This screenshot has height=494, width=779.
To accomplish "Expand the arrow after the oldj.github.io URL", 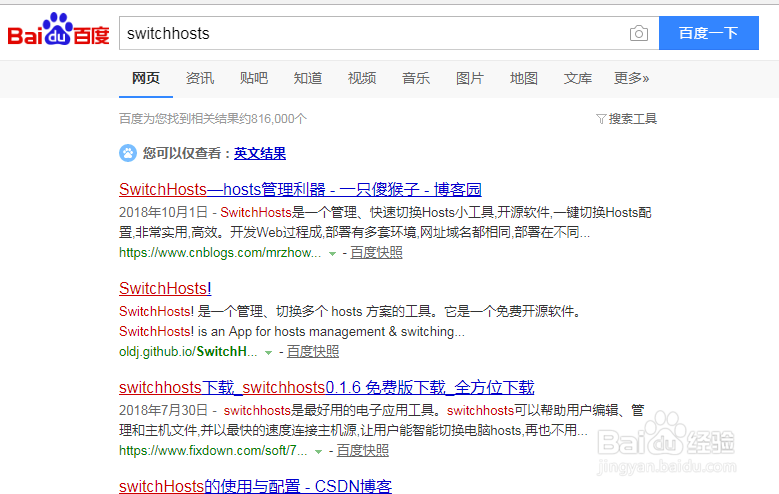I will pos(269,352).
